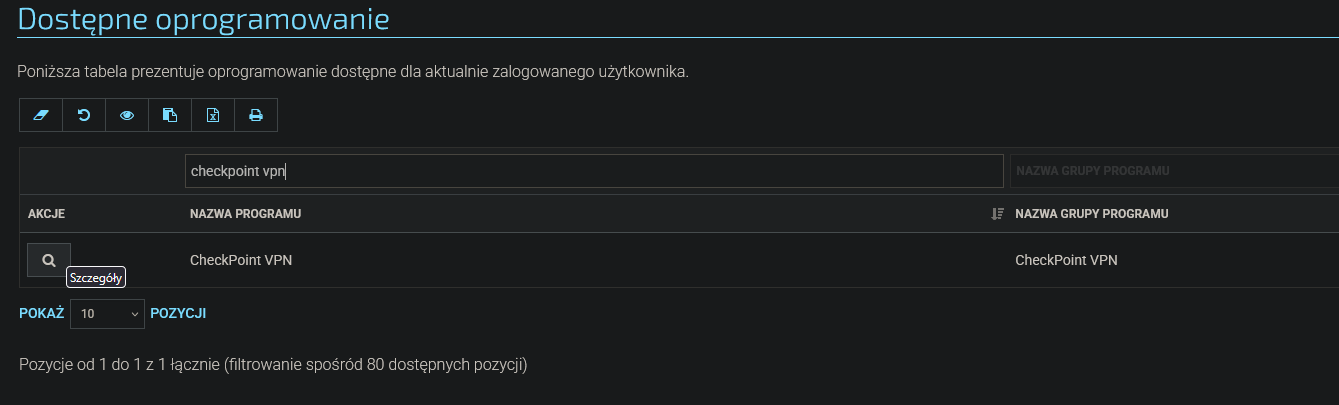Sort by Nazwa programu column header
Screen dimensions: 1339x405
(246, 214)
